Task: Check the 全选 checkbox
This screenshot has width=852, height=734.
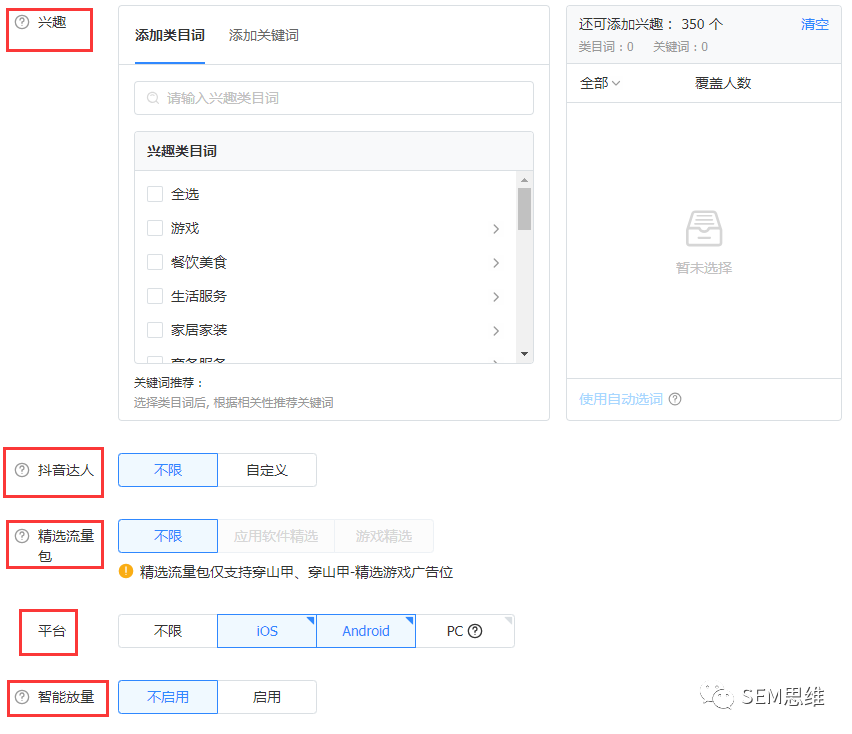Action: (x=155, y=194)
